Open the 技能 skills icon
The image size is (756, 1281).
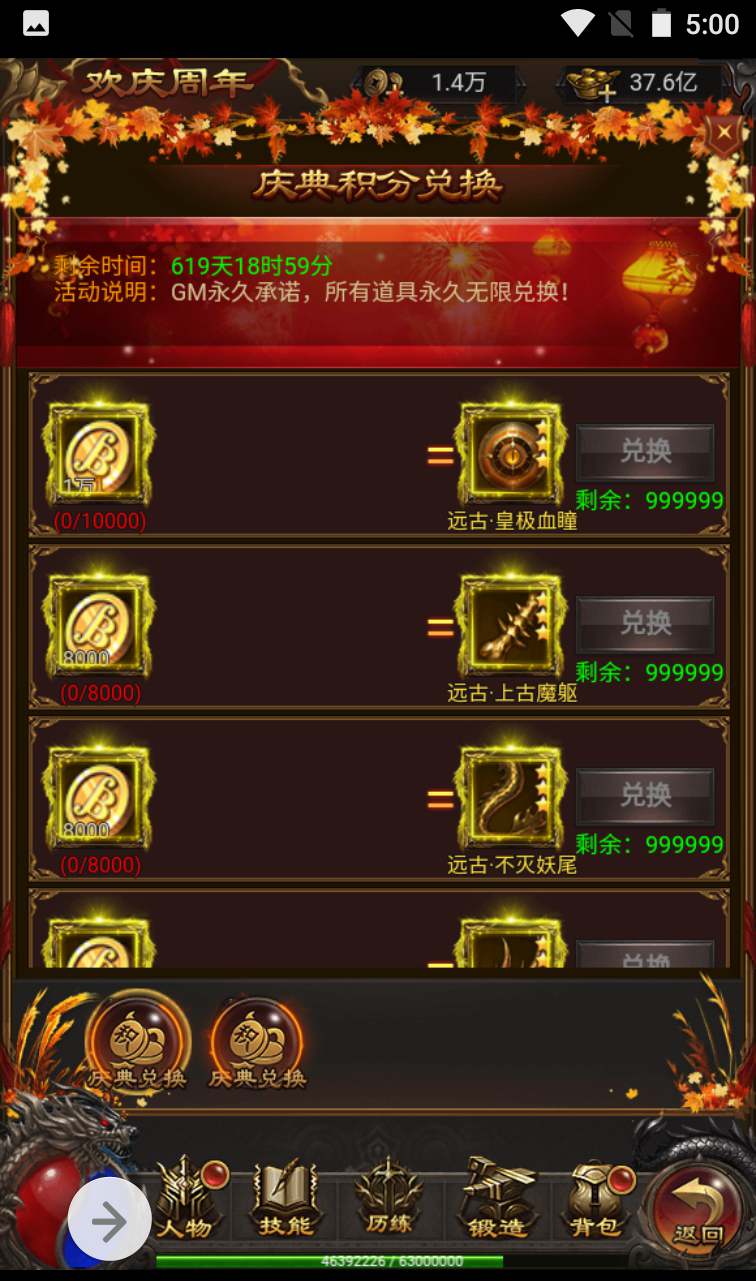tap(286, 1198)
